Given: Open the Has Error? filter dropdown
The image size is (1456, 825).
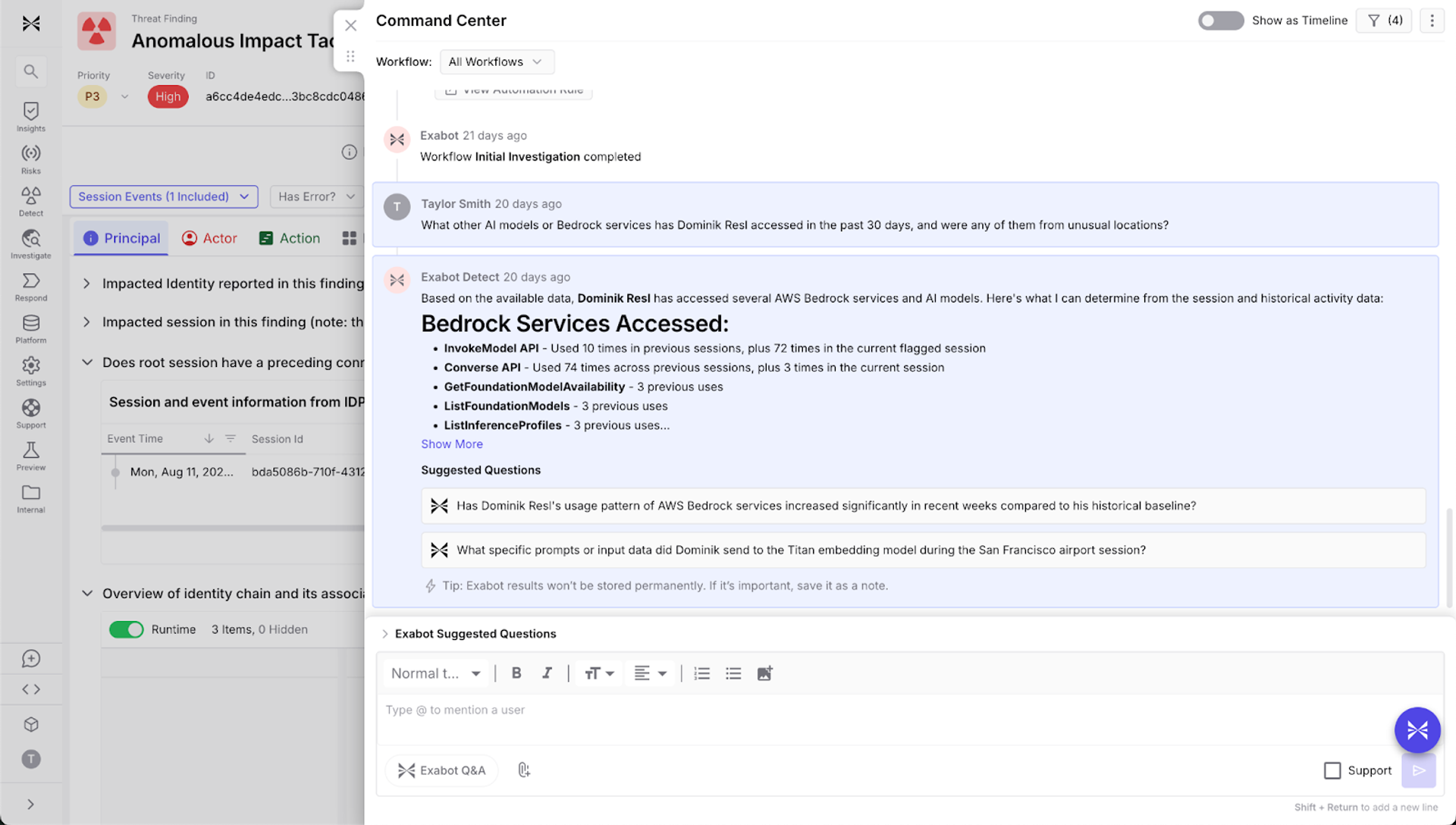Looking at the screenshot, I should pos(316,196).
